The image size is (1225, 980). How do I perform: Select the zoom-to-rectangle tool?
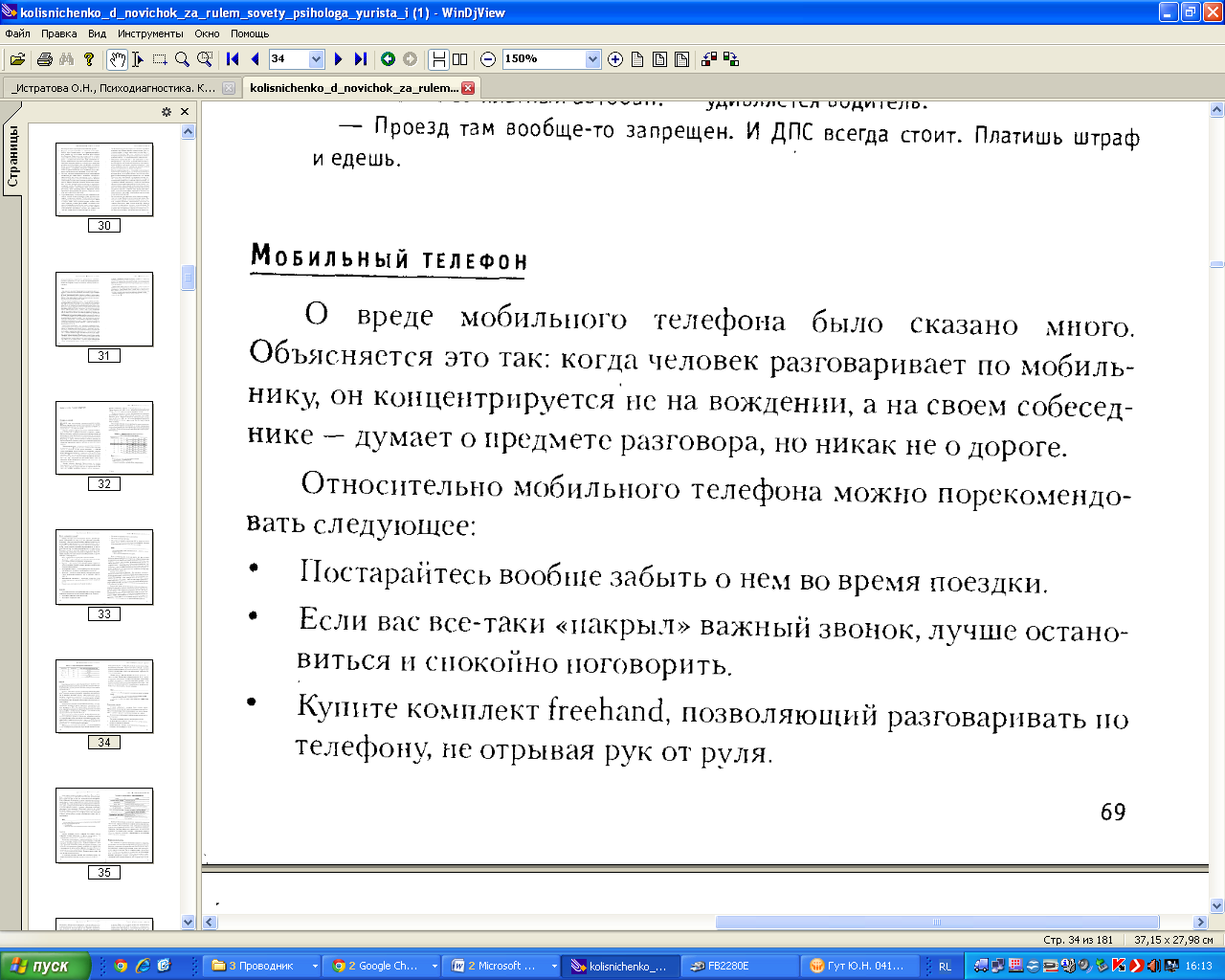pyautogui.click(x=204, y=59)
